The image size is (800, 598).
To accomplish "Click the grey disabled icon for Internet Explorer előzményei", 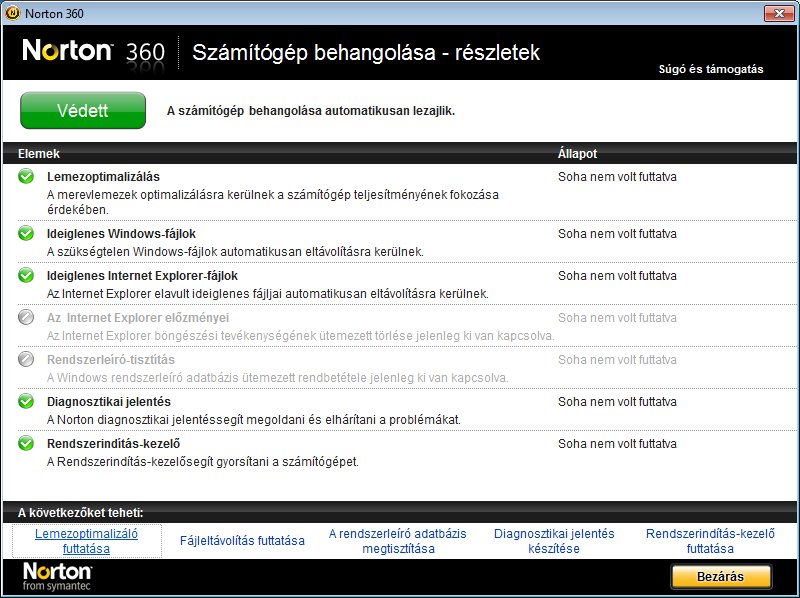I will tap(26, 318).
